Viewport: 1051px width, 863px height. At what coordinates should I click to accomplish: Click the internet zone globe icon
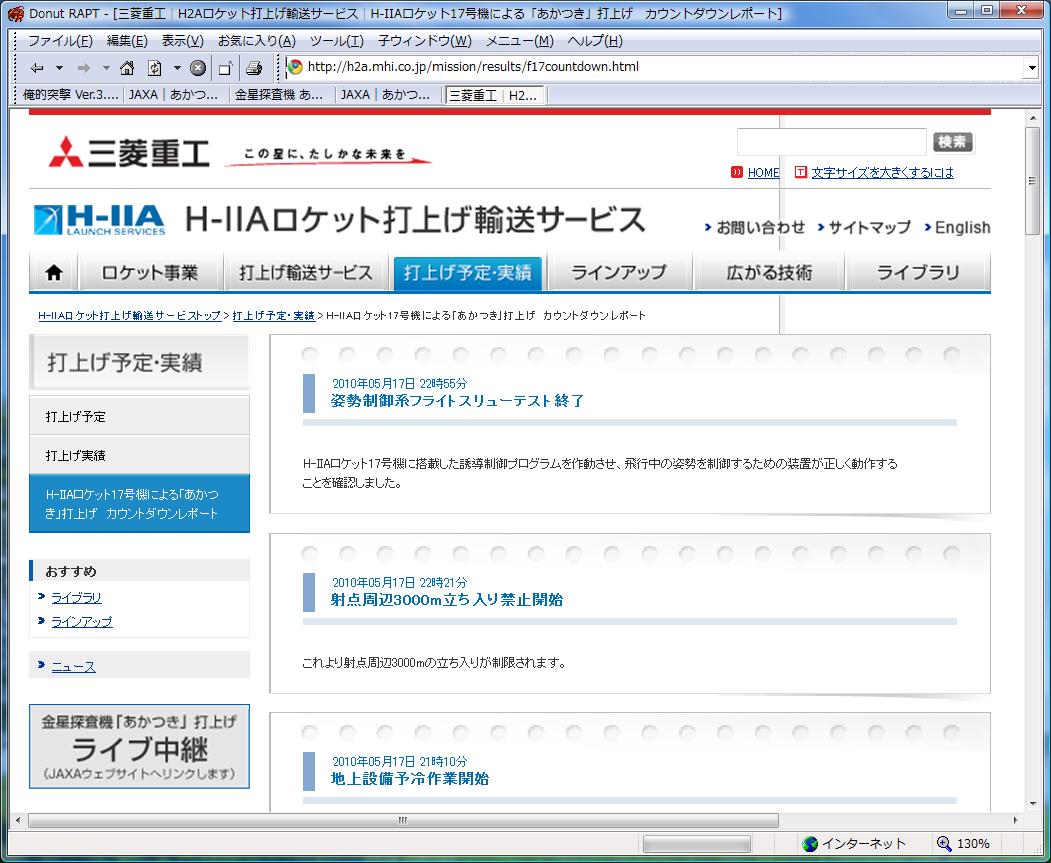point(810,844)
